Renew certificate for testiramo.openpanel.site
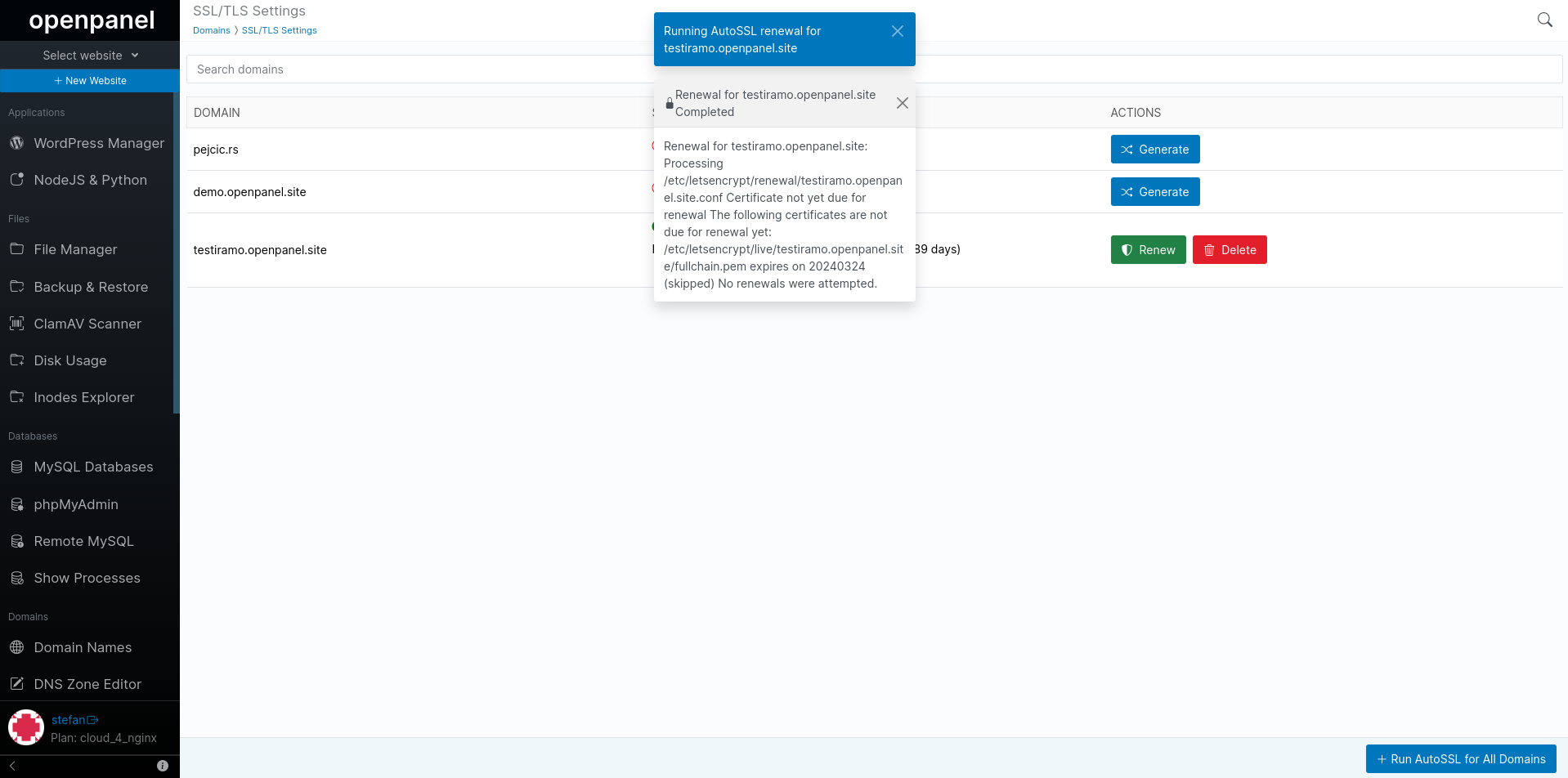The width and height of the screenshot is (1568, 778). [x=1148, y=250]
